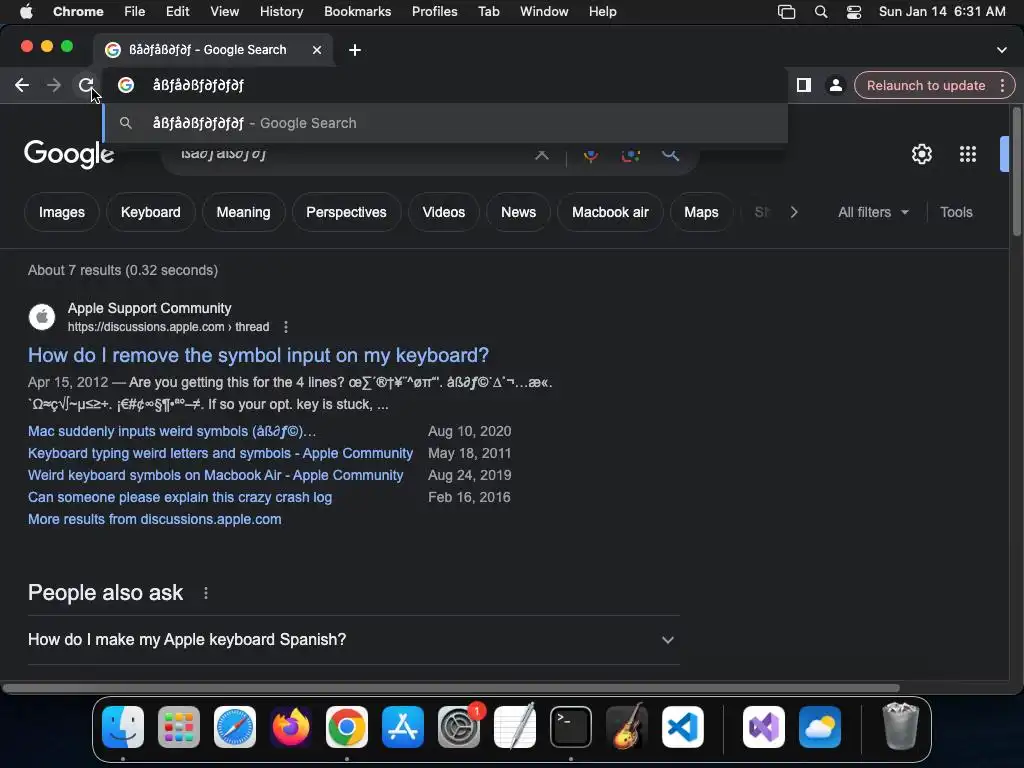Search by image with Lens icon
Viewport: 1024px width, 768px height.
click(x=630, y=155)
